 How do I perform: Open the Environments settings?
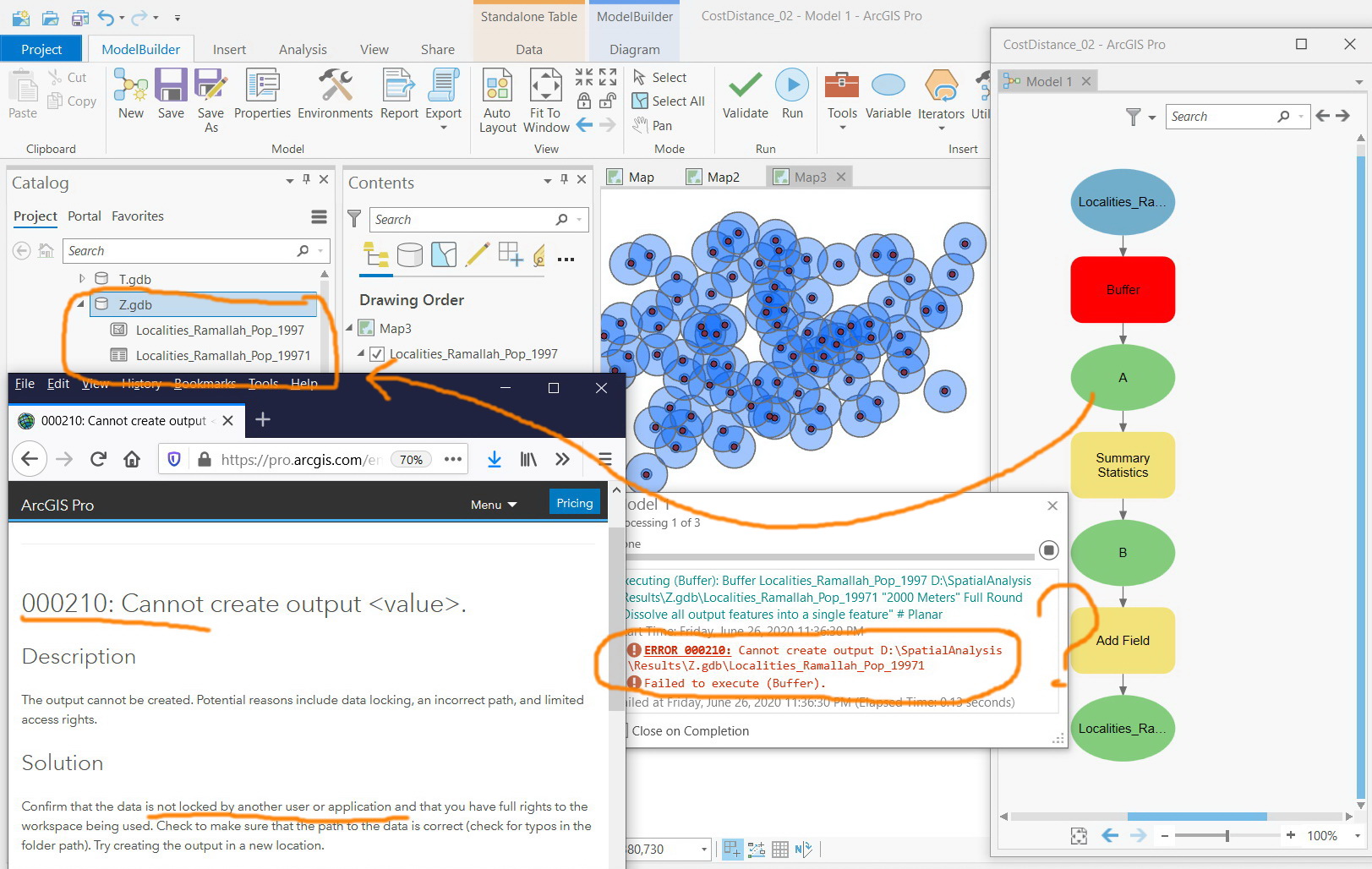(x=335, y=94)
